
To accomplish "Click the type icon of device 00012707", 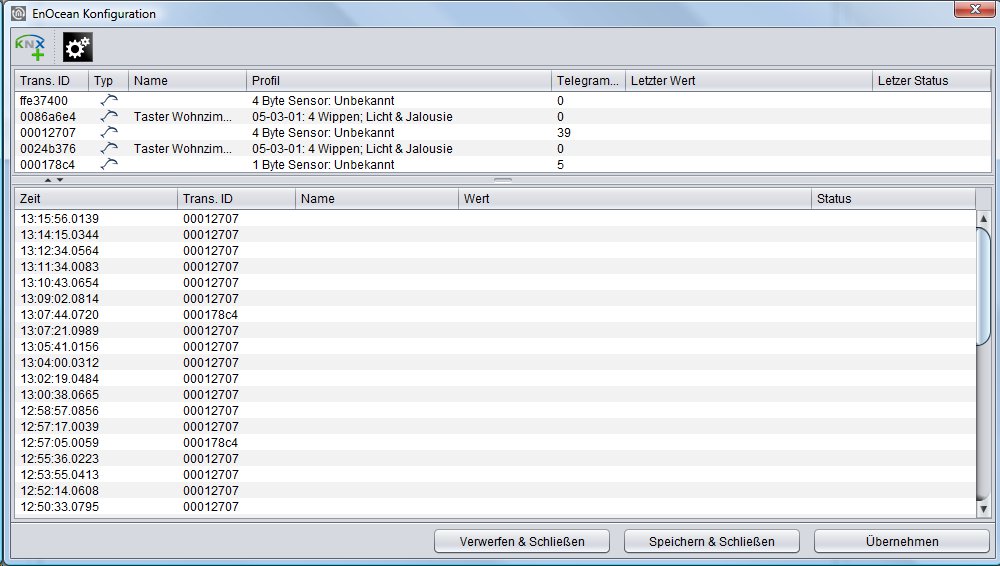I will tap(109, 132).
